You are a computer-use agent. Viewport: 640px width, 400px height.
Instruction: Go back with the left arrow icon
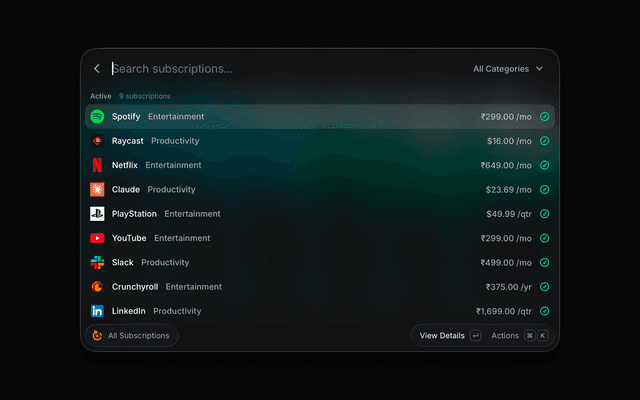(97, 69)
